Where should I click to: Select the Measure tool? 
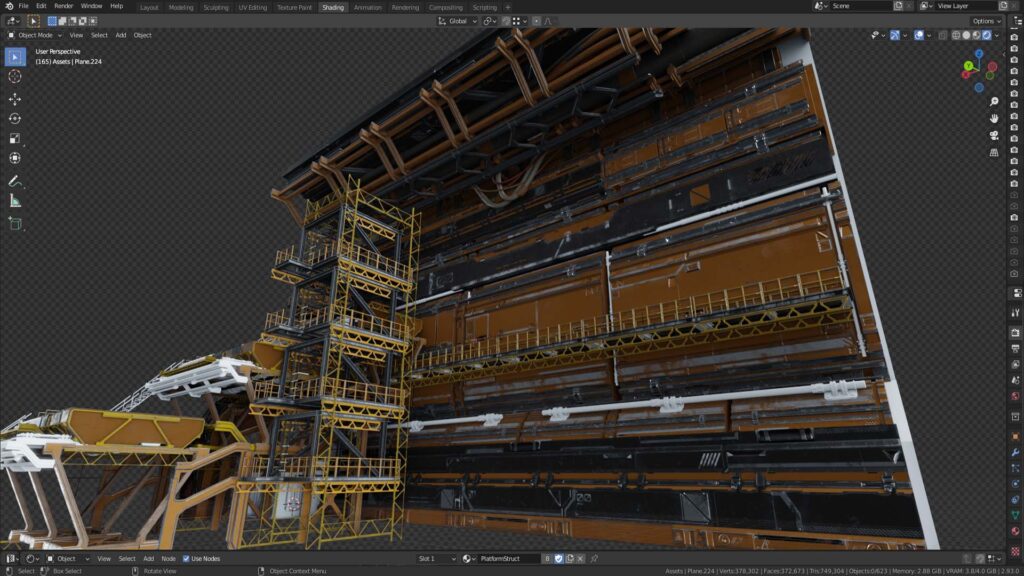tap(15, 201)
